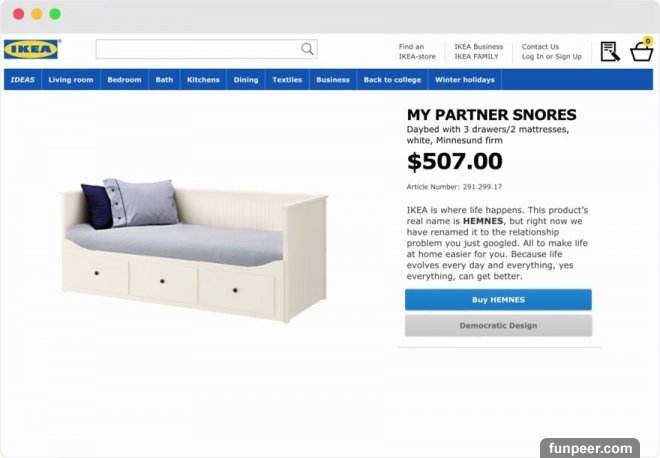Click the yellow minimize window dot
Viewport: 660px width, 458px height.
click(37, 14)
